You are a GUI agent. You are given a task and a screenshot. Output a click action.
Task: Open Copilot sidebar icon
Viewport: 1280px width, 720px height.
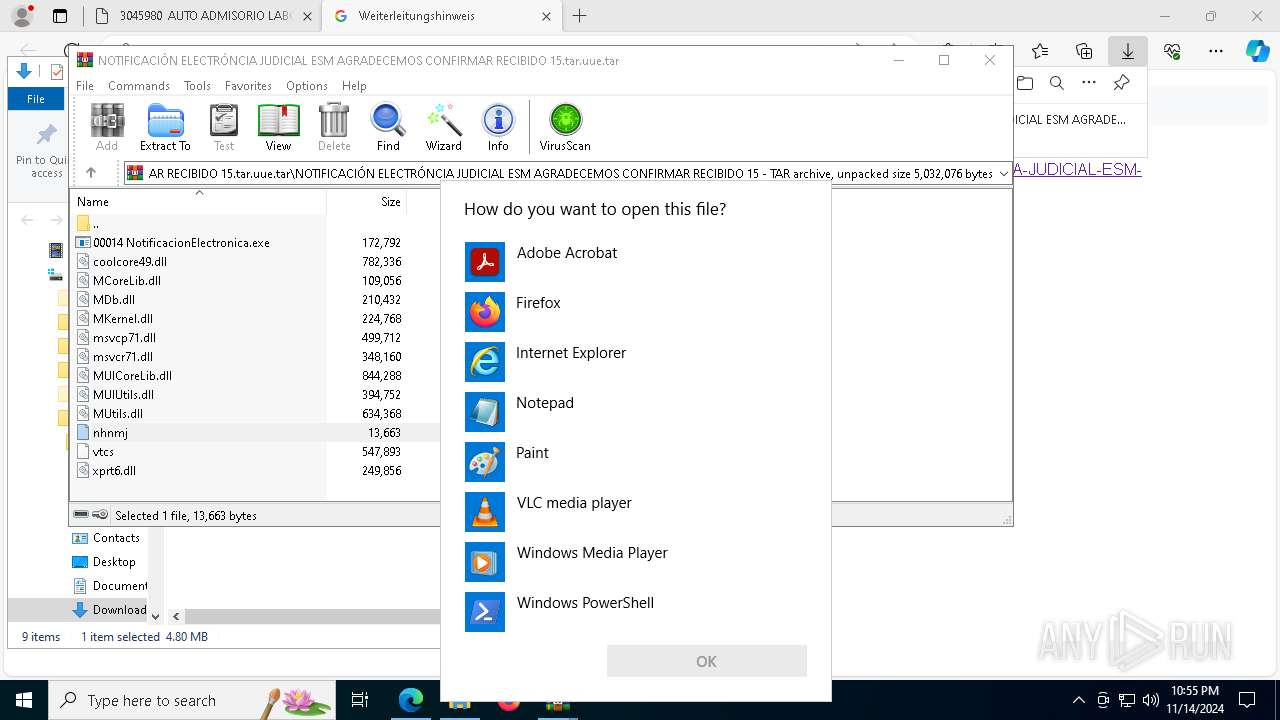(x=1258, y=51)
